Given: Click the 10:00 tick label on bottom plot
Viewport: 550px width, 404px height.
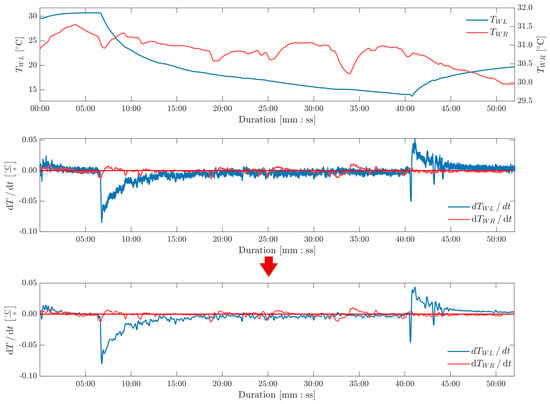Looking at the screenshot, I should click(131, 384).
